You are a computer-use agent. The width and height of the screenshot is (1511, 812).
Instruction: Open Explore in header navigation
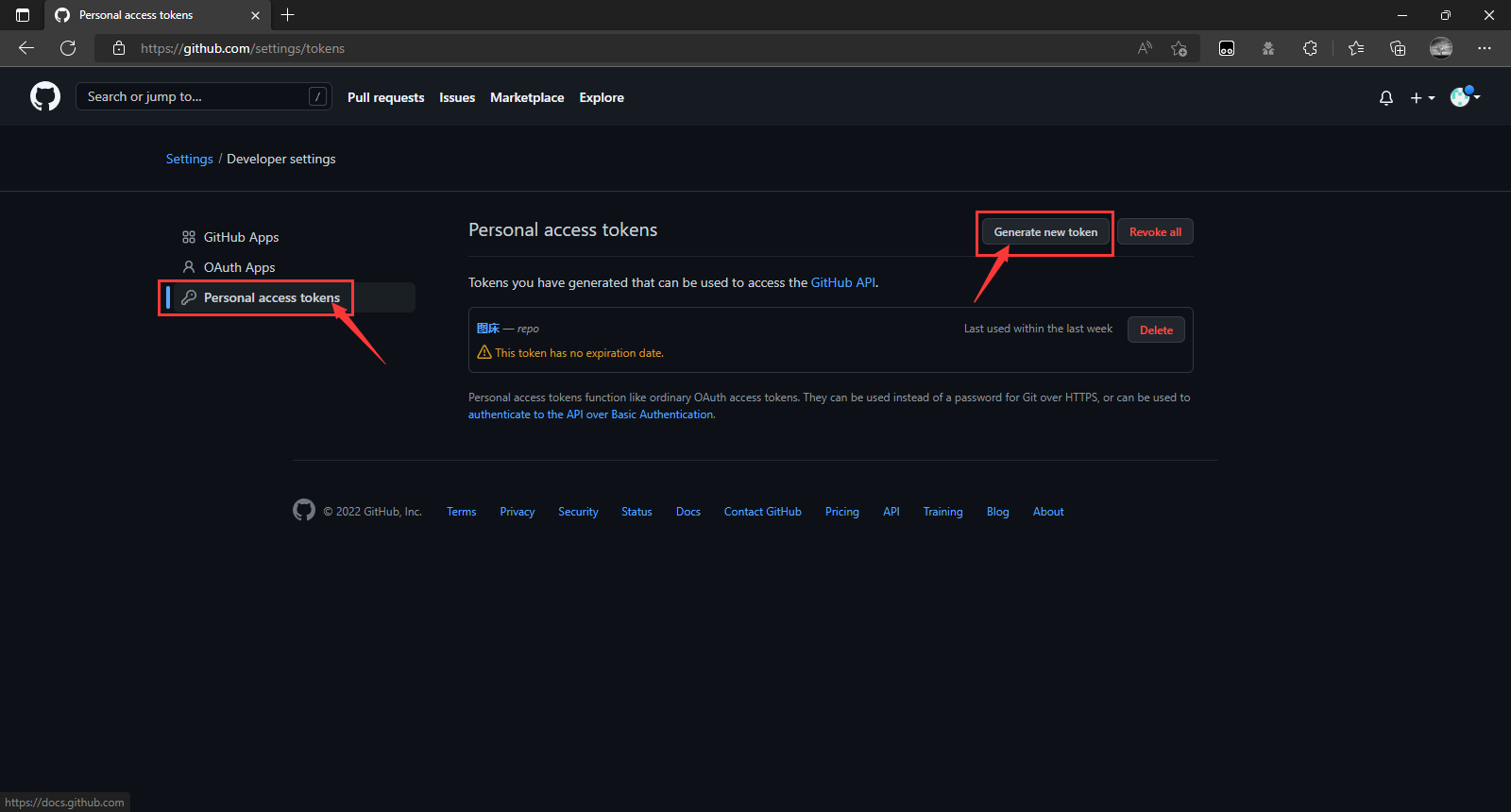pyautogui.click(x=602, y=97)
